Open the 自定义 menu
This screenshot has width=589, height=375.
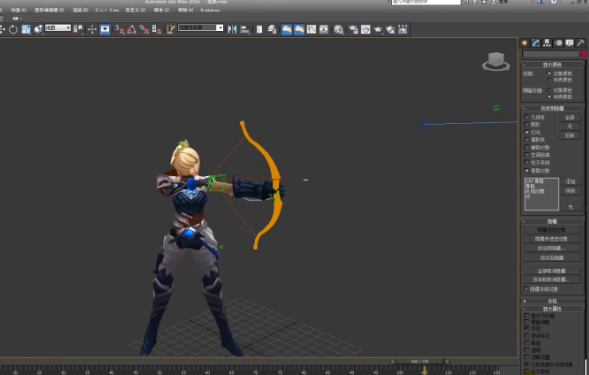(135, 10)
